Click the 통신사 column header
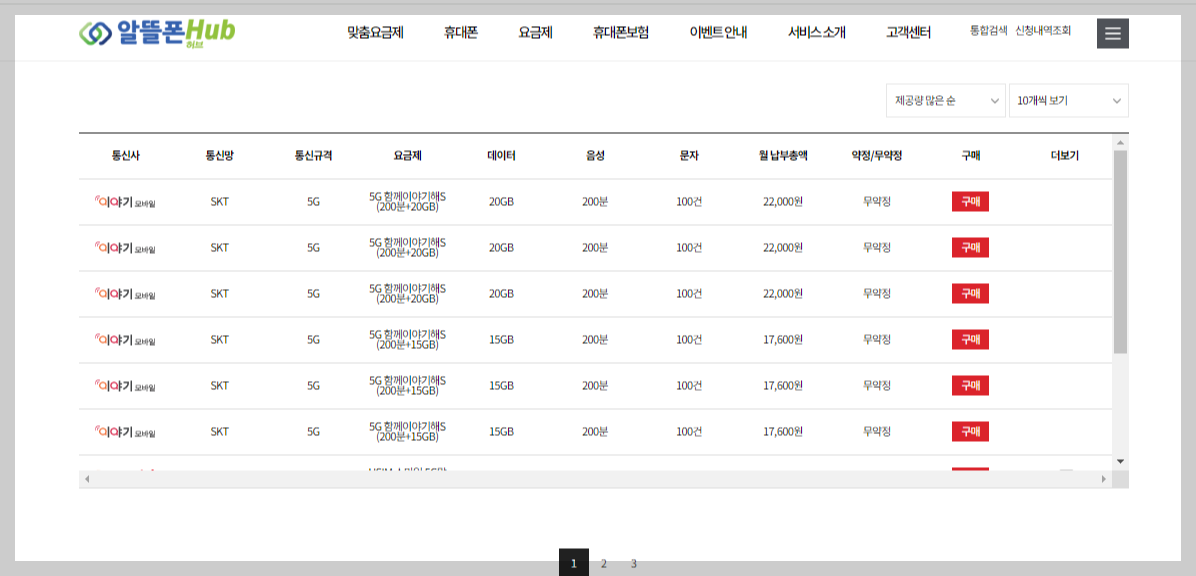The height and width of the screenshot is (576, 1196). tap(125, 156)
